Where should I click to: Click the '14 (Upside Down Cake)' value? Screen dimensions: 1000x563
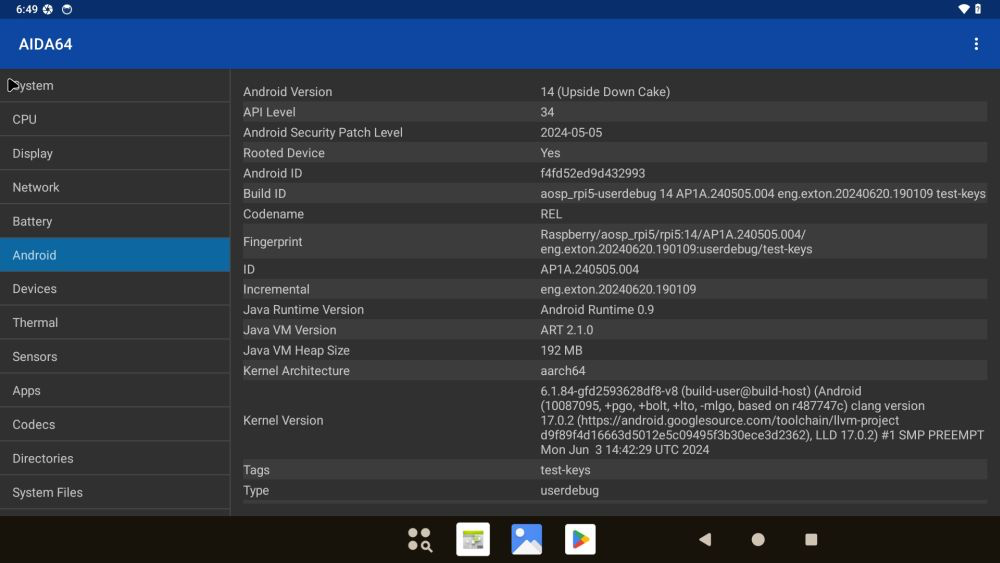point(605,92)
